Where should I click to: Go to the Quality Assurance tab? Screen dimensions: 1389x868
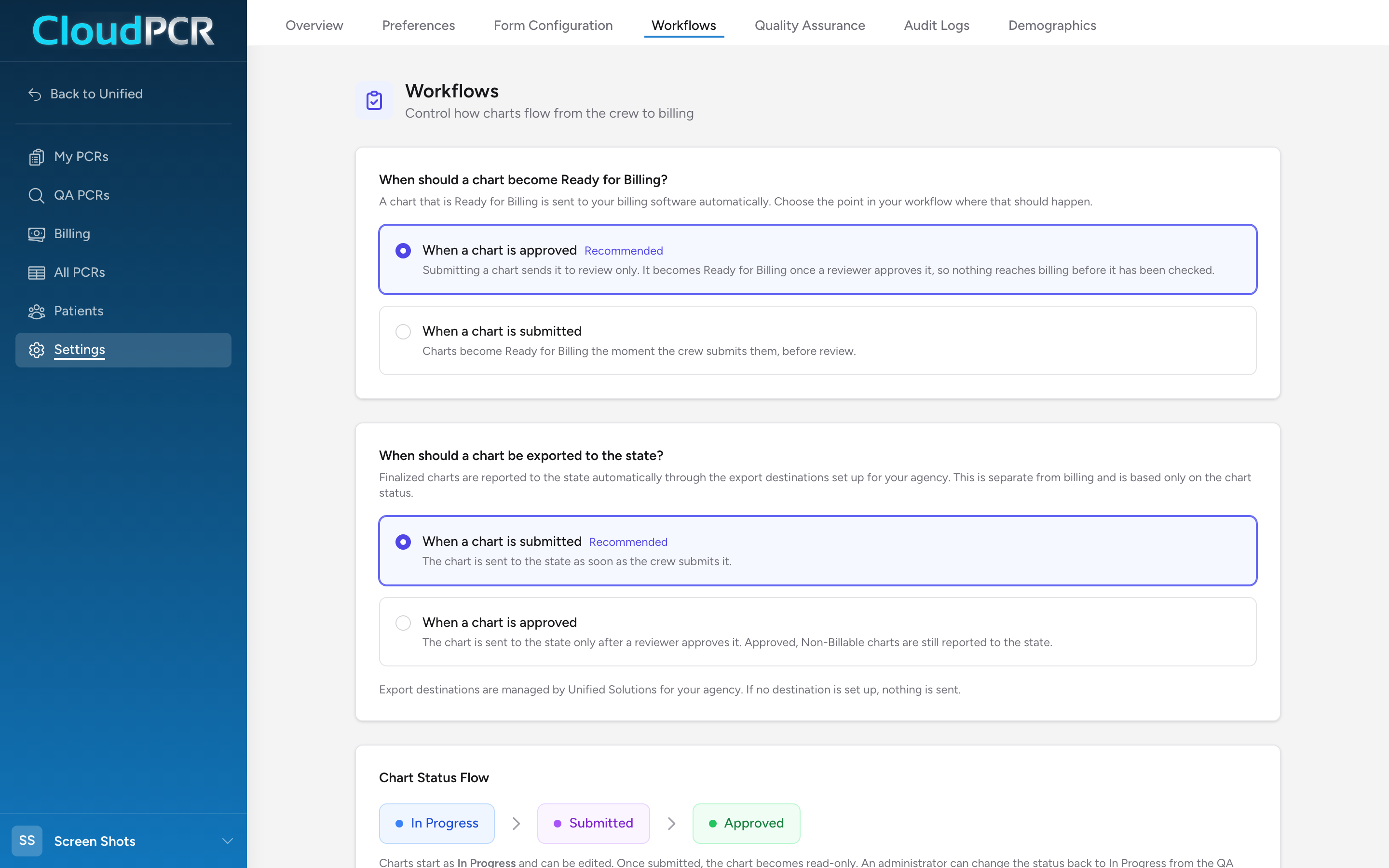pyautogui.click(x=810, y=25)
